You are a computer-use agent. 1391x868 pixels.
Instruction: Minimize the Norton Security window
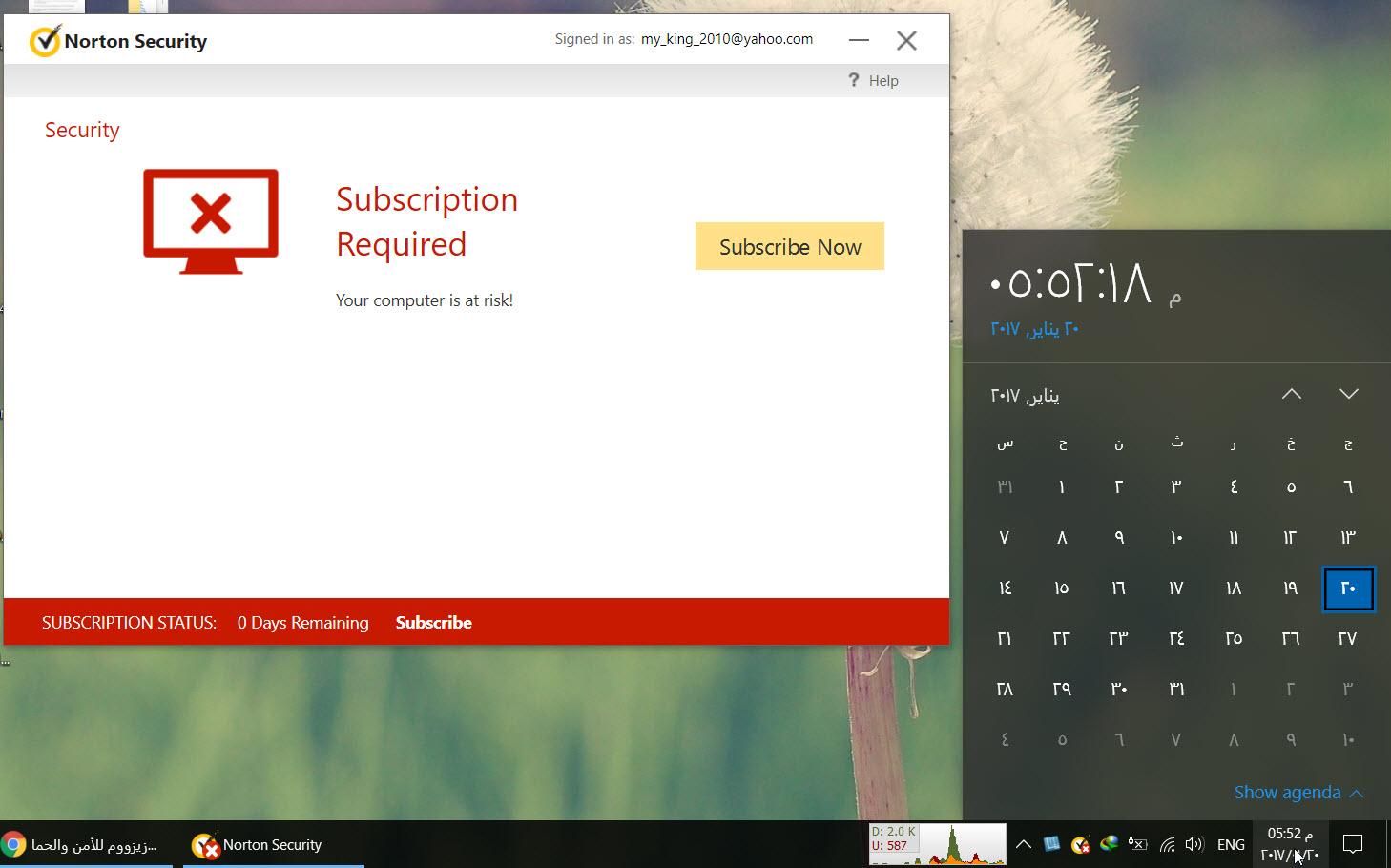[x=859, y=40]
